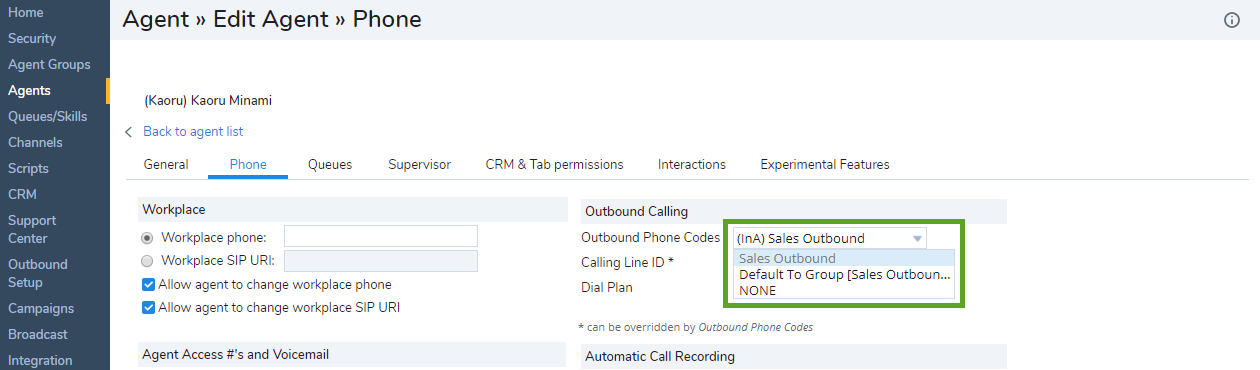Choose NONE from the dropdown list

coord(843,290)
